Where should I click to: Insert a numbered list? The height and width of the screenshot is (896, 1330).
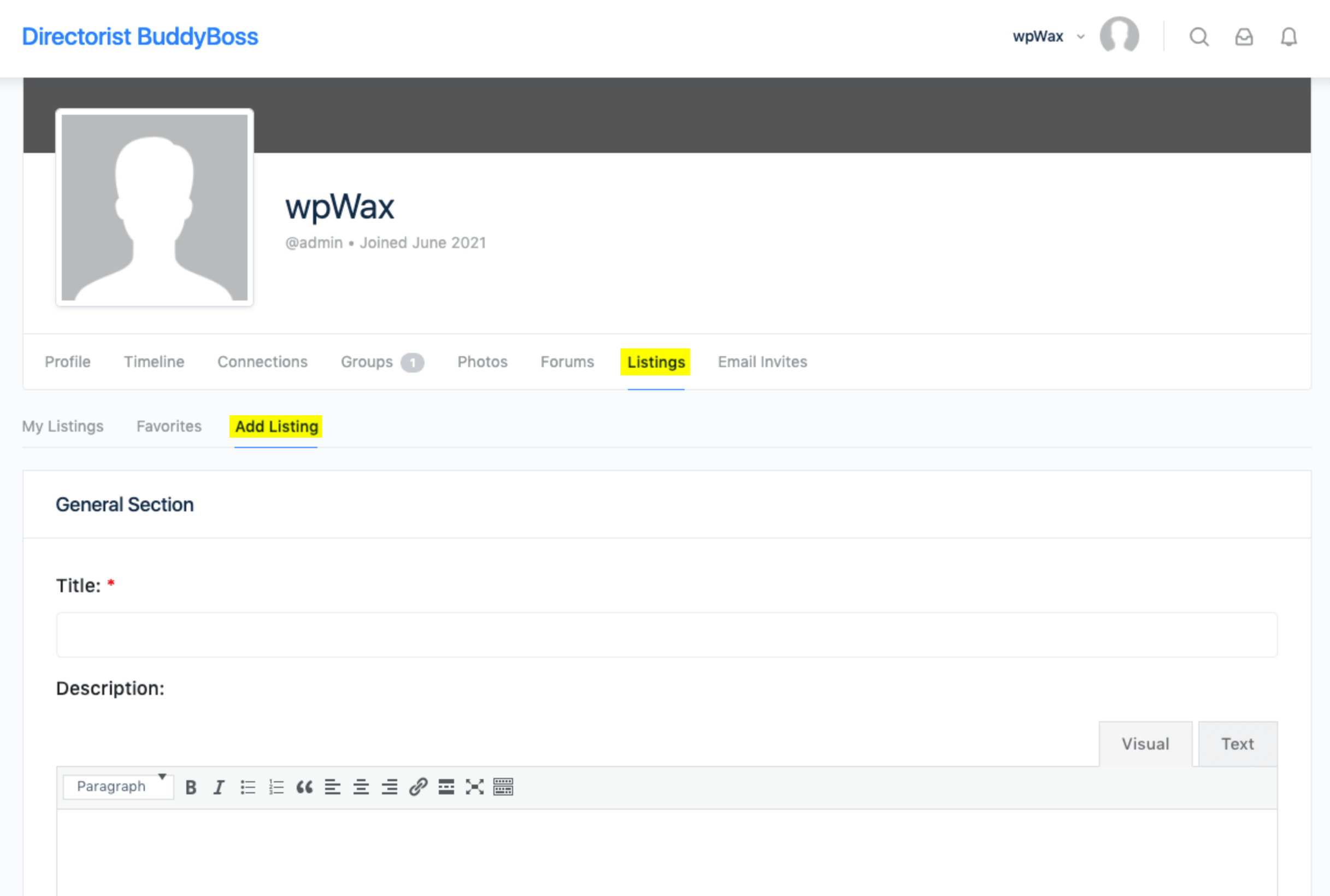pyautogui.click(x=276, y=787)
